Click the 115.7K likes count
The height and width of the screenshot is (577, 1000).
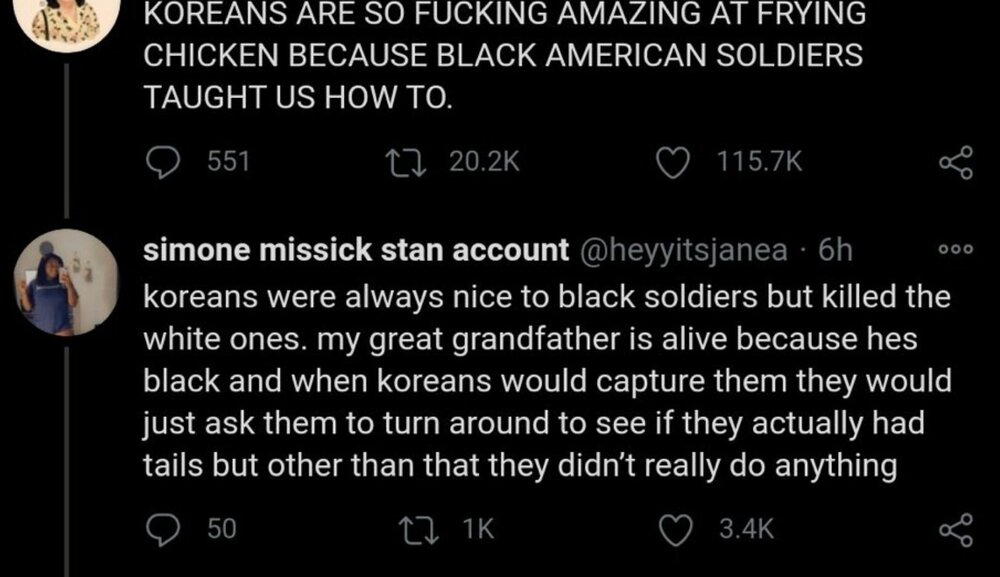tap(761, 162)
